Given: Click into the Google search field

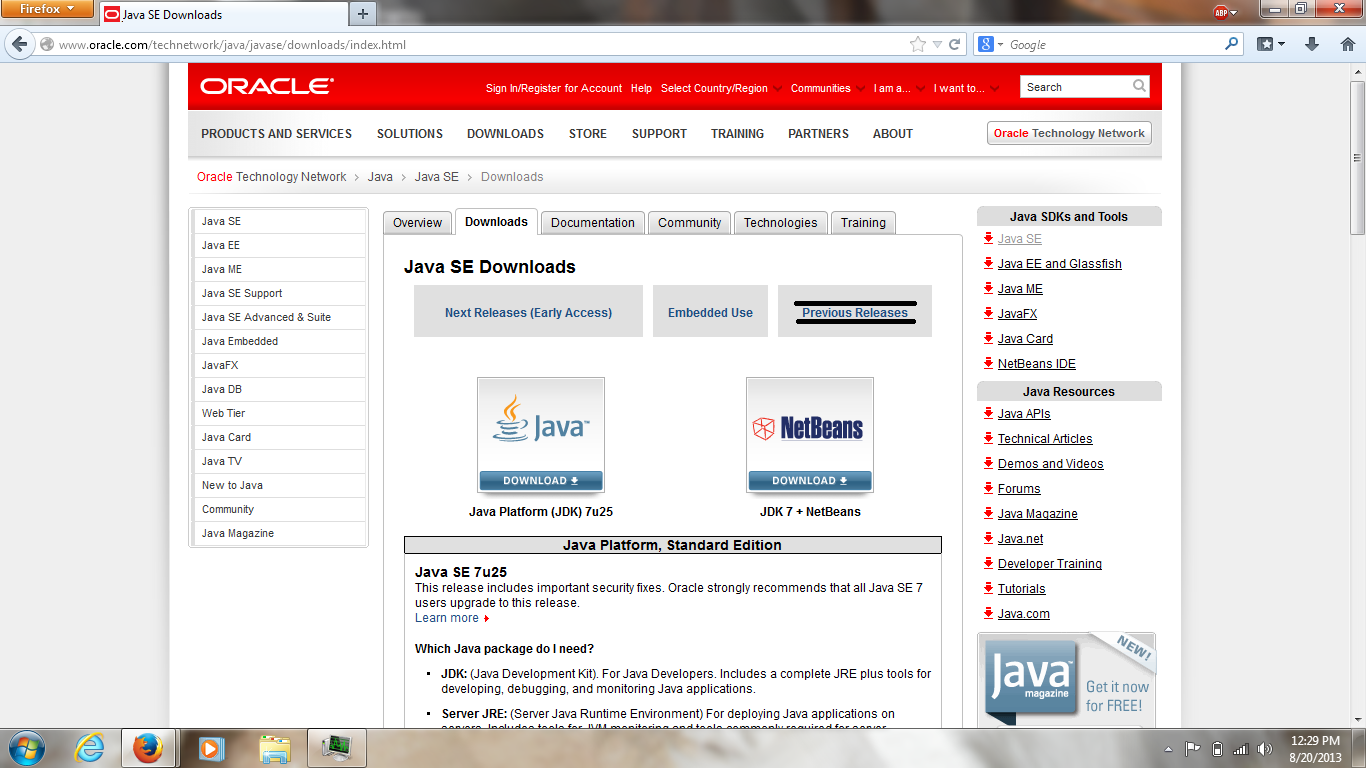Looking at the screenshot, I should click(x=1114, y=44).
